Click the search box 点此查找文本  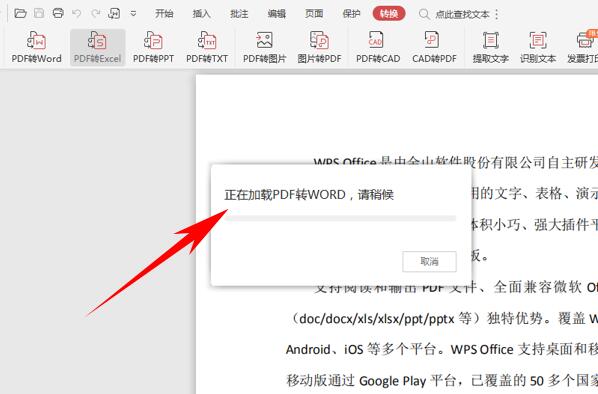pyautogui.click(x=454, y=14)
